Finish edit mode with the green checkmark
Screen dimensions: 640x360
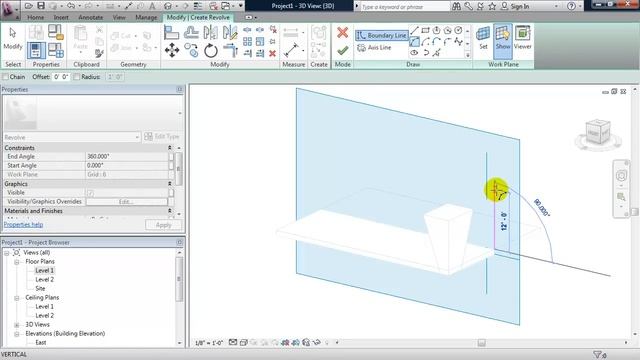tap(342, 50)
